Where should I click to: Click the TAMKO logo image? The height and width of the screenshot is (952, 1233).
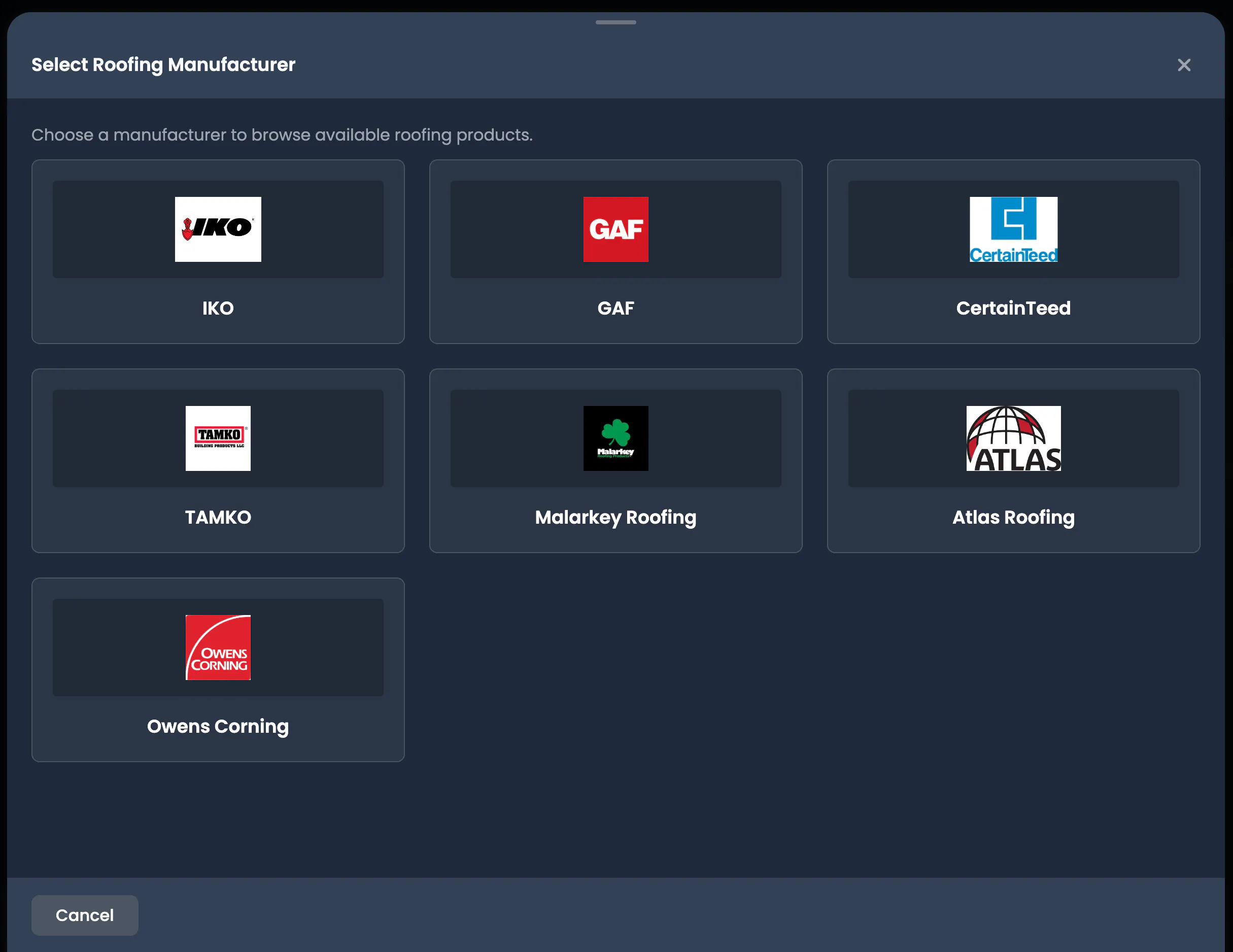218,438
